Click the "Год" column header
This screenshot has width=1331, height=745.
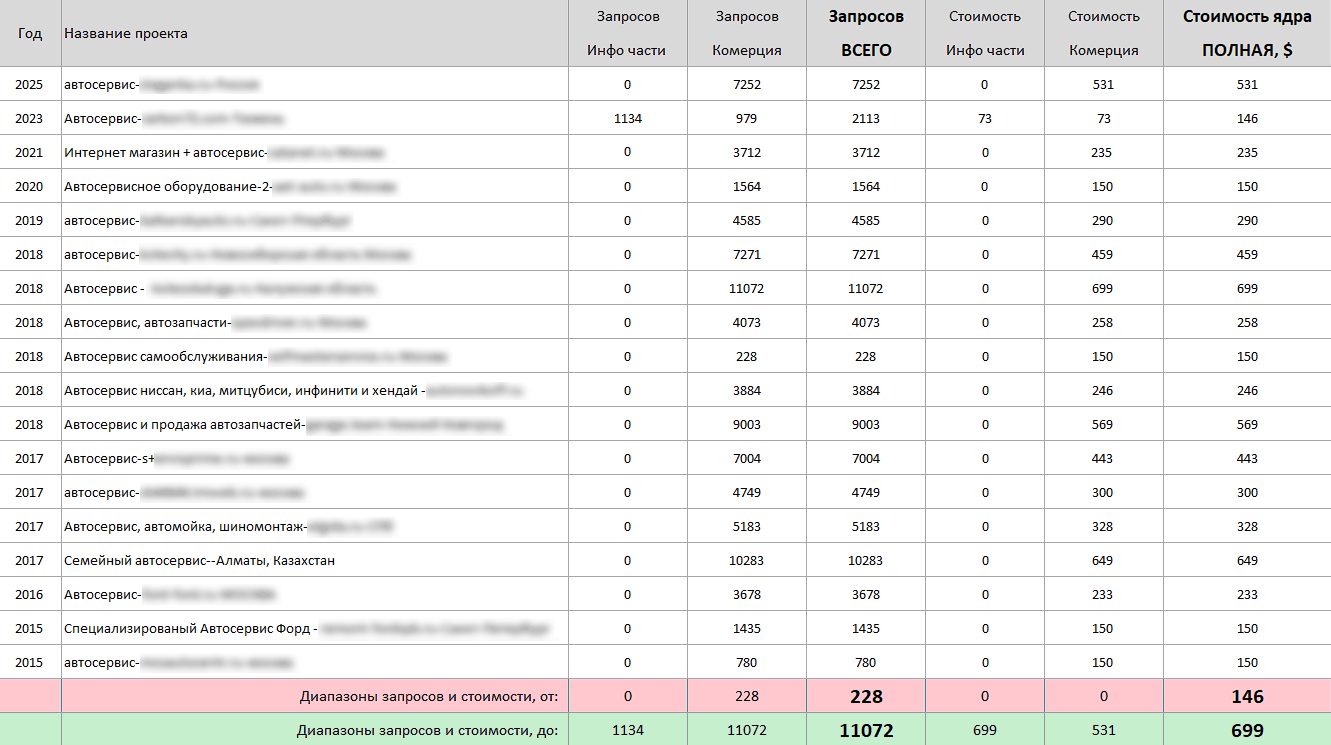(x=30, y=33)
